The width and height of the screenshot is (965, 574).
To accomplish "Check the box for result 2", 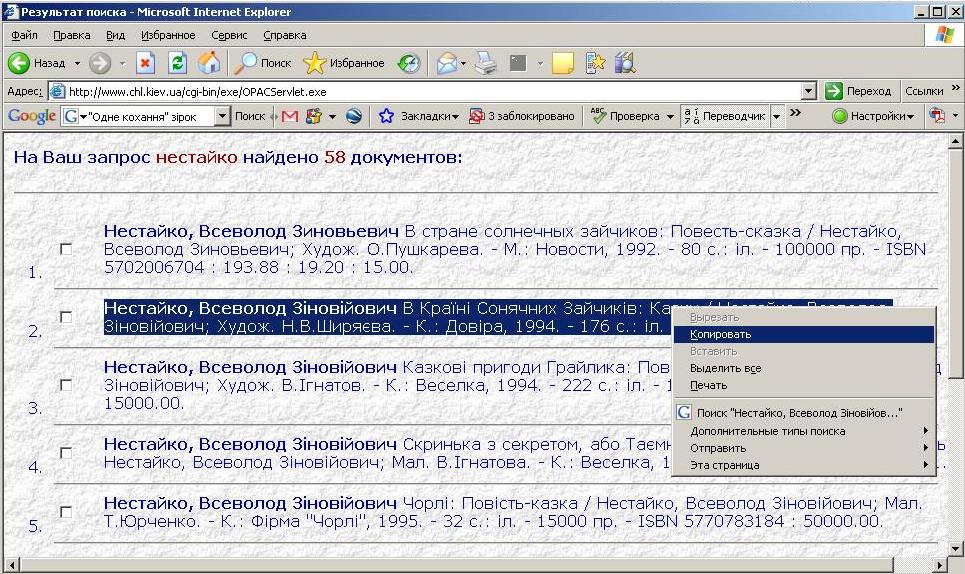I will pos(66,317).
